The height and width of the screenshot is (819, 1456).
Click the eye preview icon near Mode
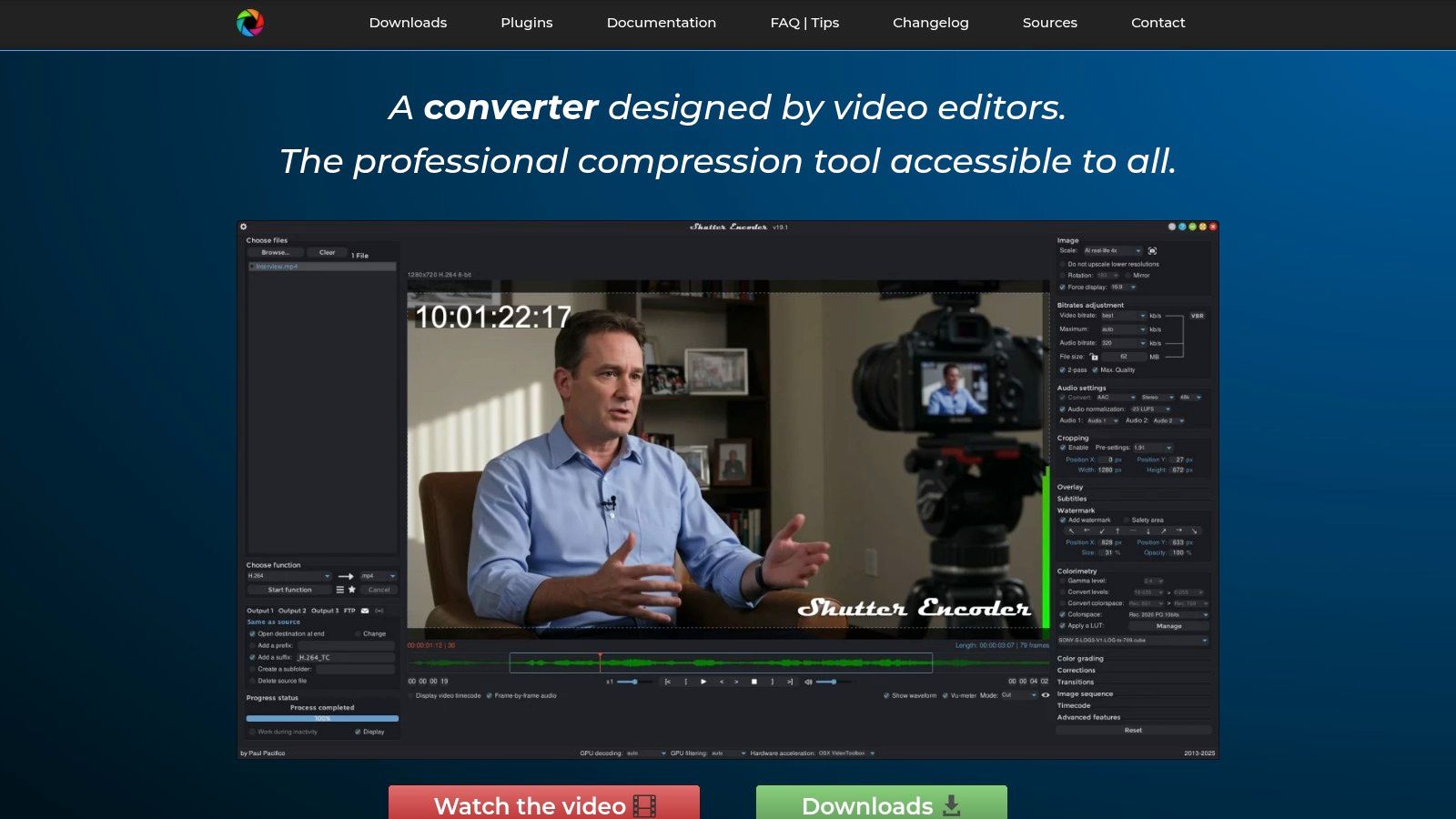[x=1045, y=695]
